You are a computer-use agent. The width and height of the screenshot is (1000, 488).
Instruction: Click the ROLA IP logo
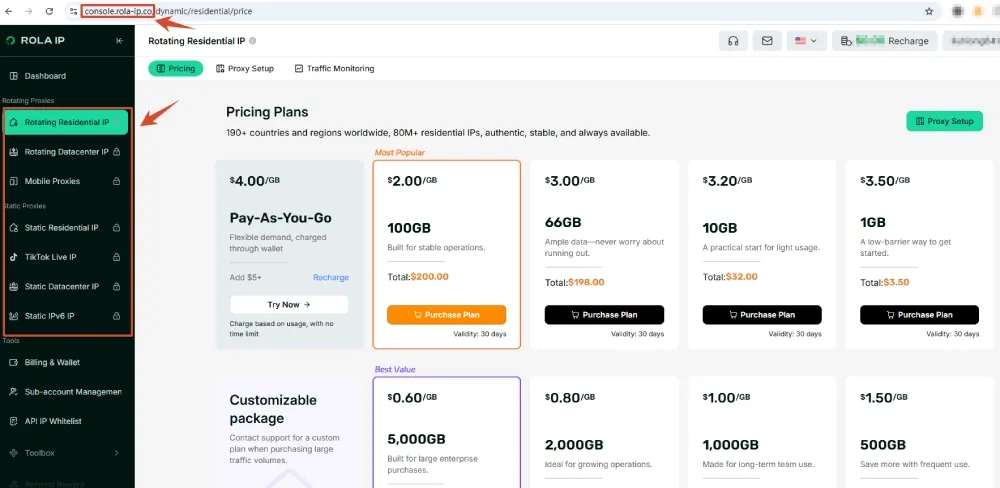(36, 41)
